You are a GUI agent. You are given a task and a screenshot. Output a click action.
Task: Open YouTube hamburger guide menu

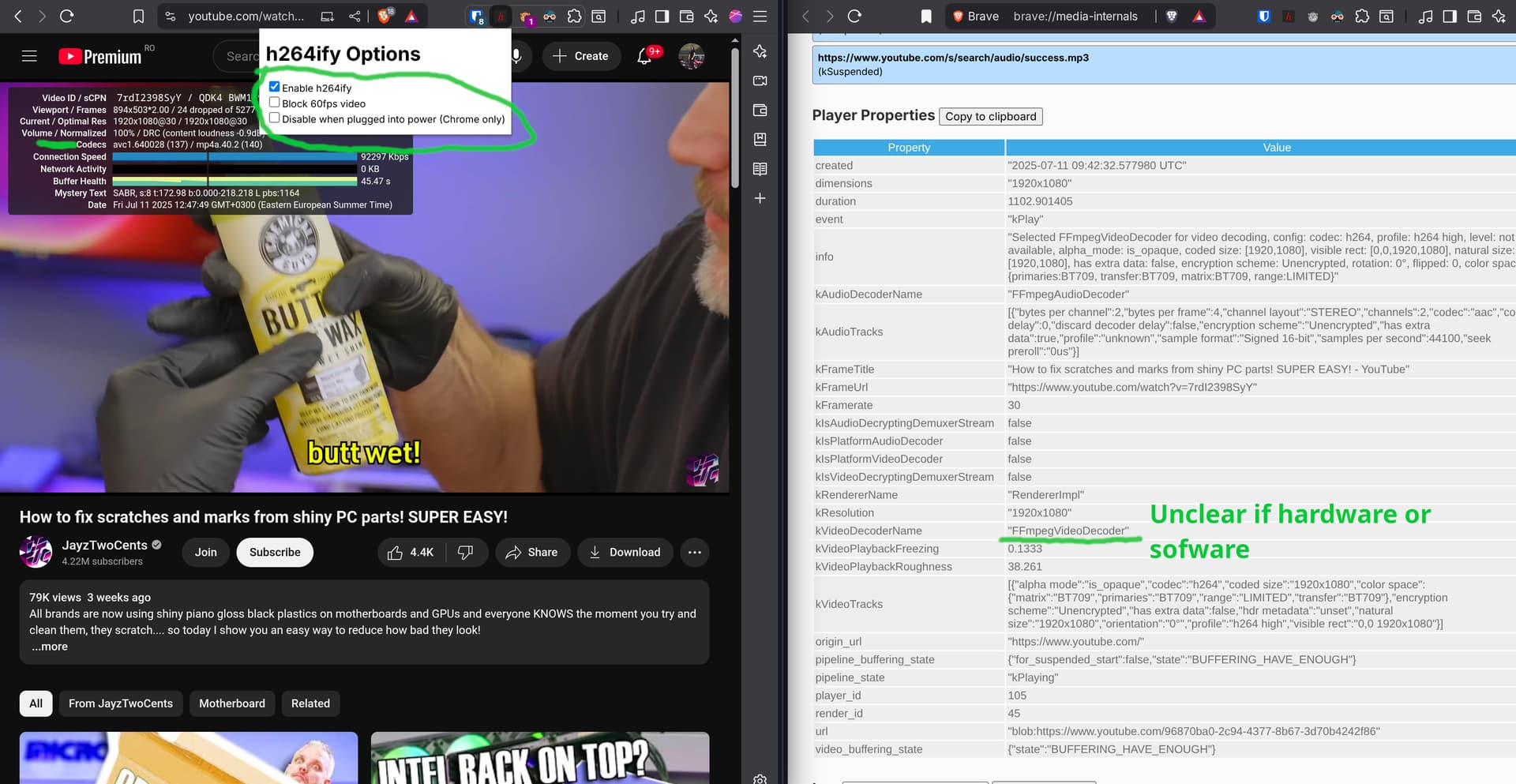pos(29,56)
